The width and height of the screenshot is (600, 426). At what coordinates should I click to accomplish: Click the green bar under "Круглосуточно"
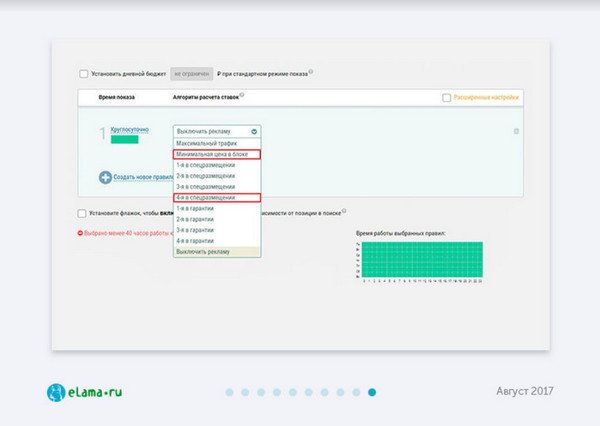pos(125,140)
